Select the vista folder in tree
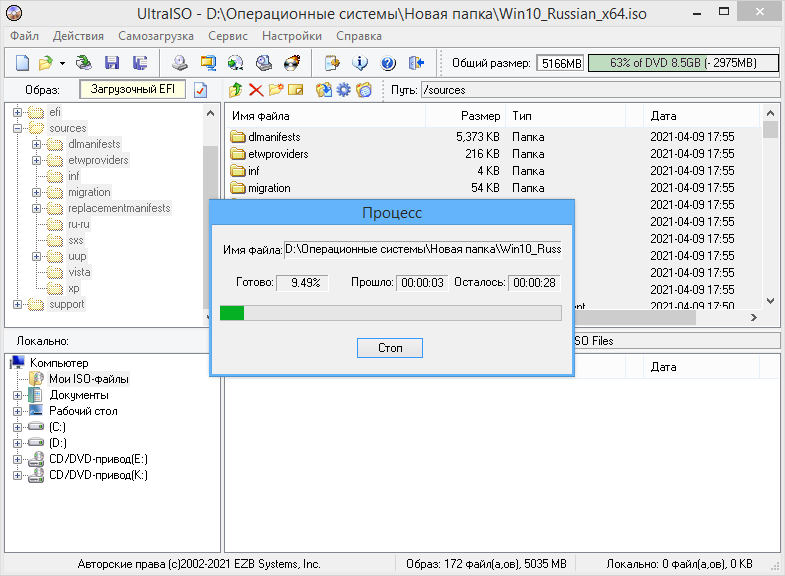This screenshot has height=576, width=785. [79, 272]
